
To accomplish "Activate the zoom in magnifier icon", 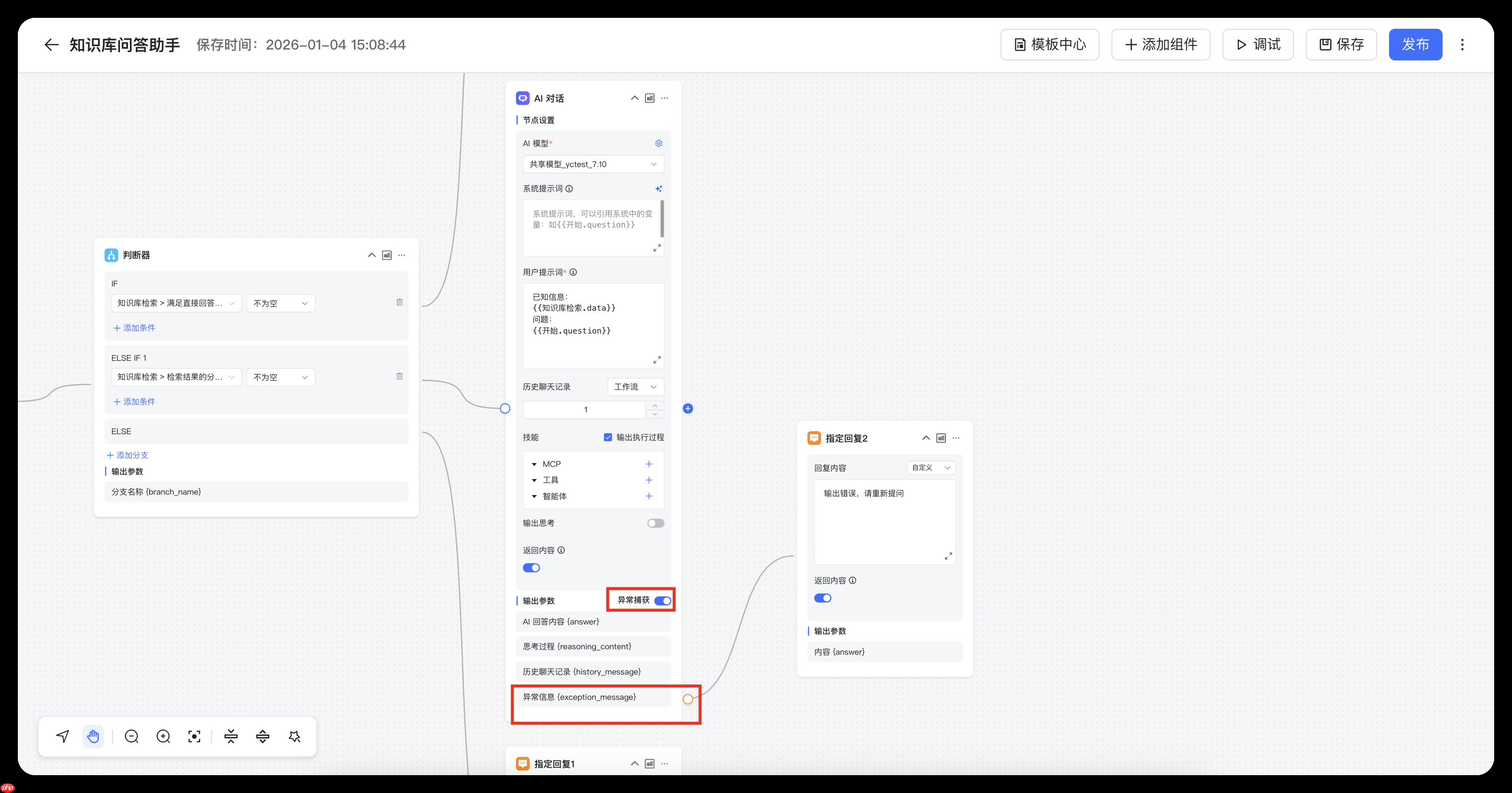I will click(x=163, y=736).
